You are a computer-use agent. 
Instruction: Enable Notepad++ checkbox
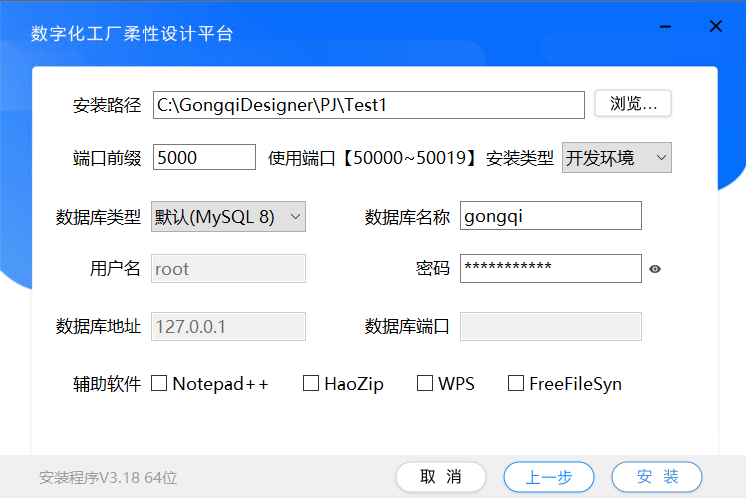tap(159, 383)
